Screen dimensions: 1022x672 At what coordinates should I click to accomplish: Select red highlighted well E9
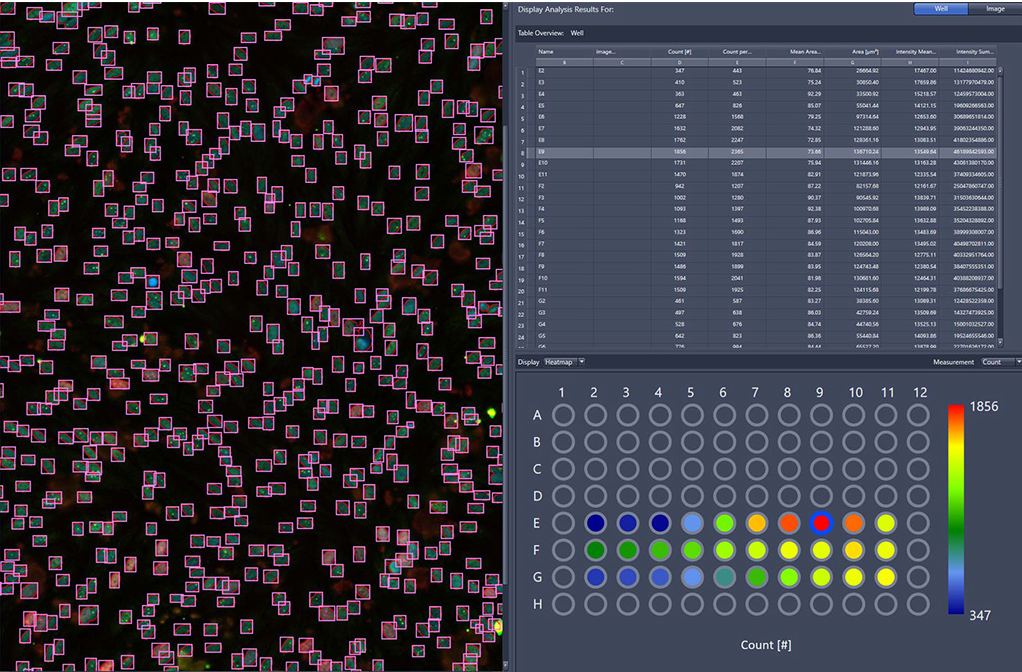821,523
